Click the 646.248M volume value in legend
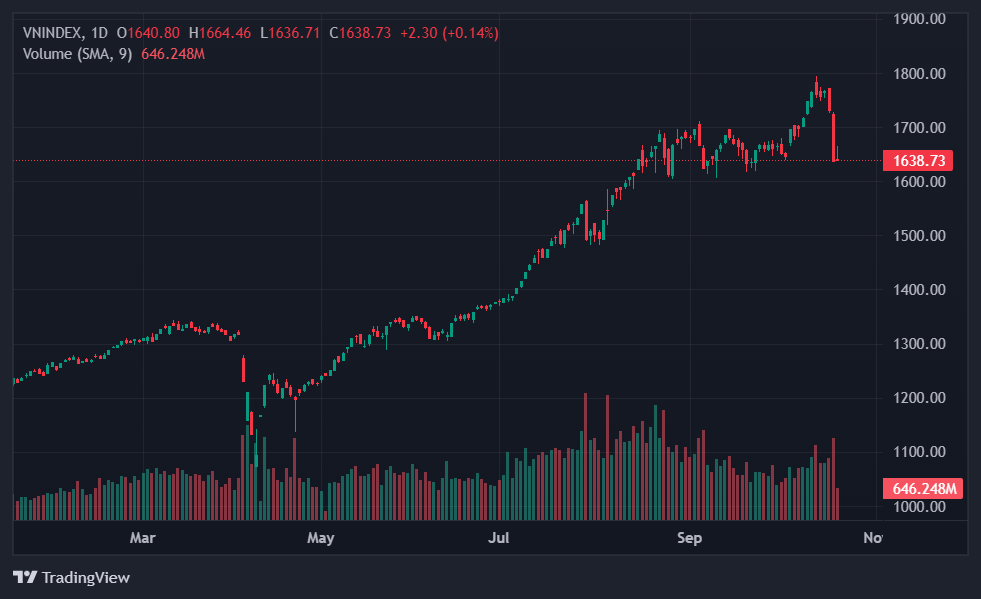 click(174, 53)
